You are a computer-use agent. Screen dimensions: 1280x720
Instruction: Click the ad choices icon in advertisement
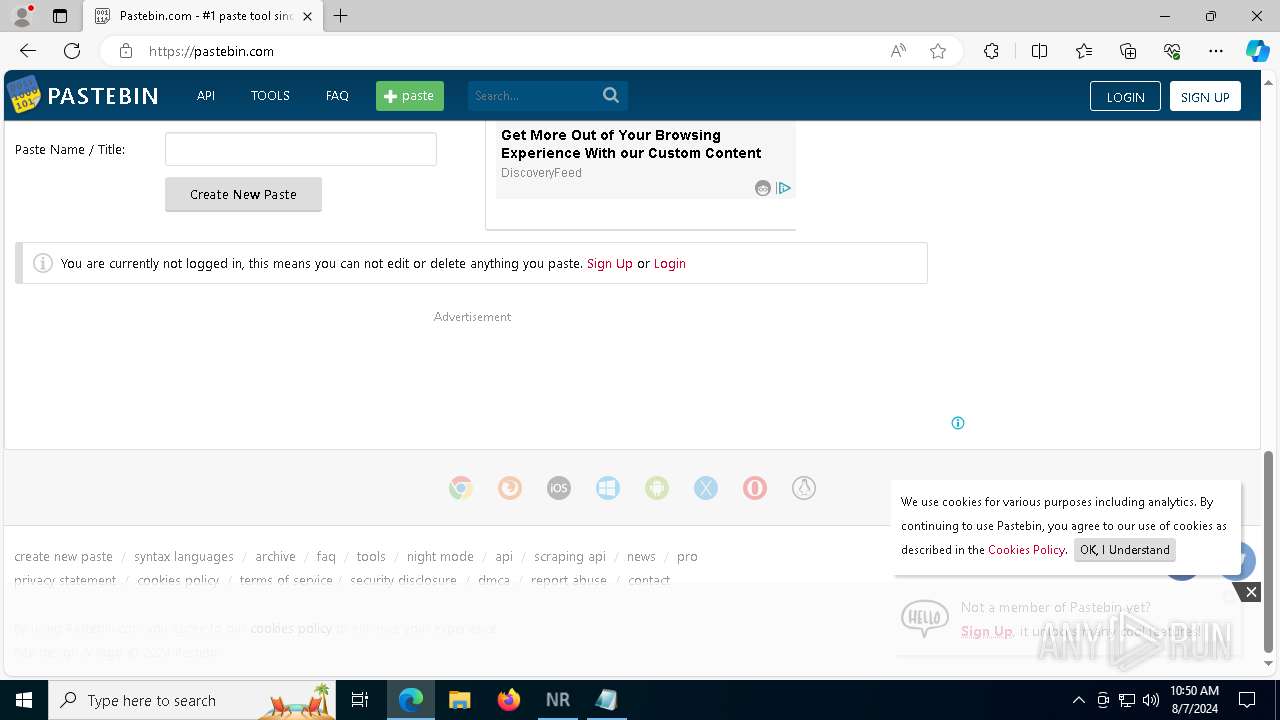click(x=784, y=188)
